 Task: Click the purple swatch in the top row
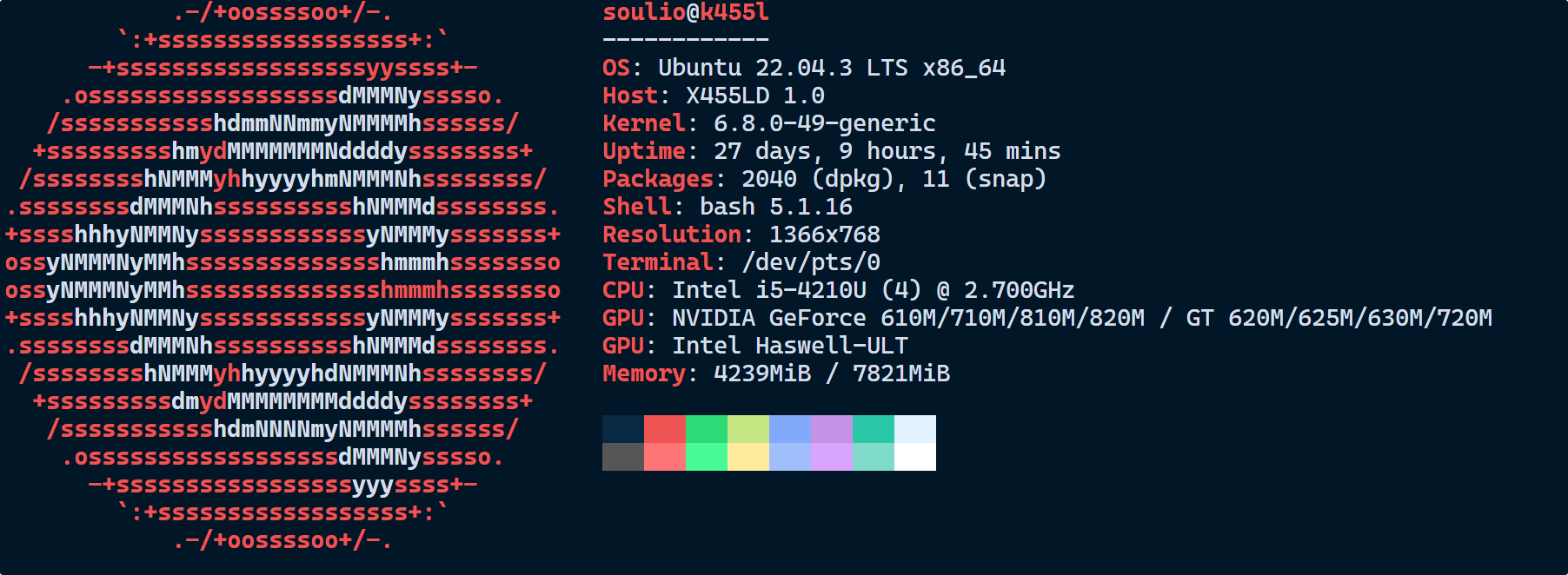832,429
